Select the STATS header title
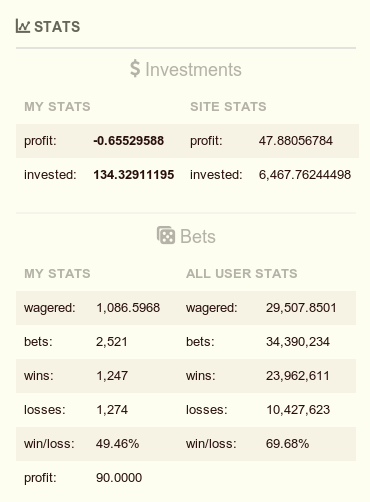The height and width of the screenshot is (502, 370). (x=57, y=27)
